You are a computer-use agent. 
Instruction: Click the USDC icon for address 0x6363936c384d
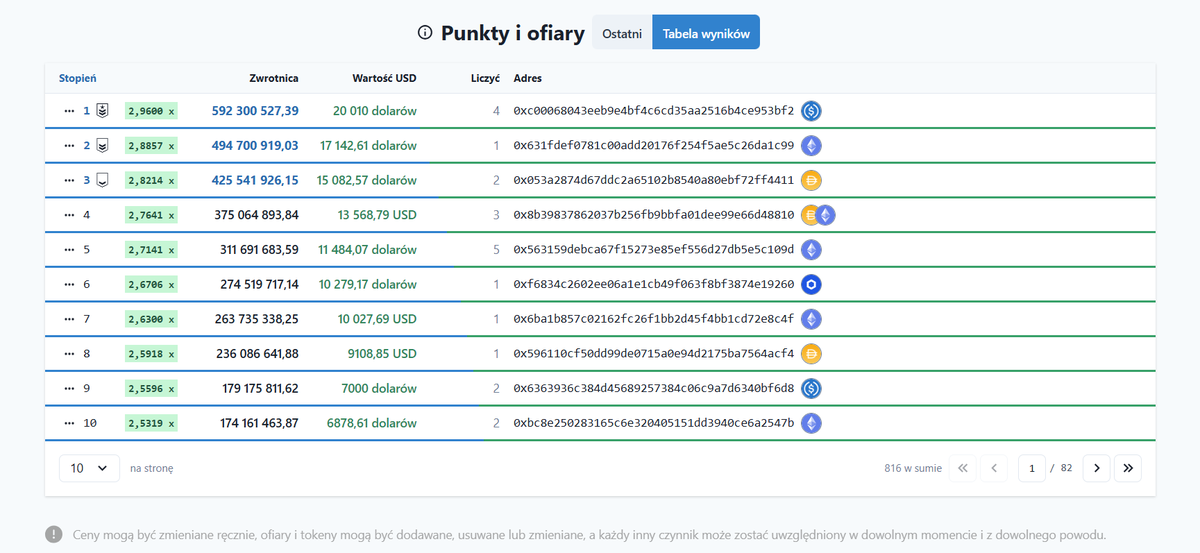(811, 388)
